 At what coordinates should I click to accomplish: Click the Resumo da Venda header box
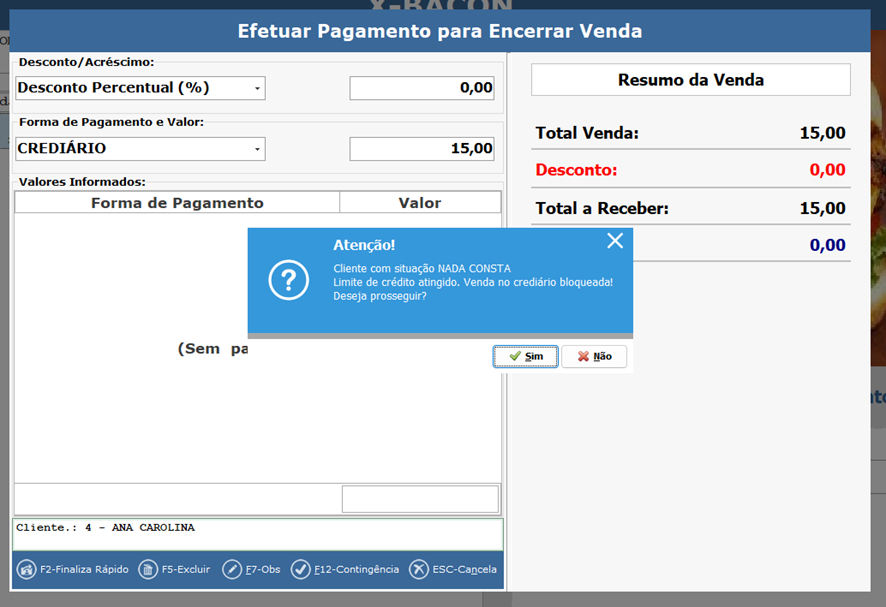[690, 80]
